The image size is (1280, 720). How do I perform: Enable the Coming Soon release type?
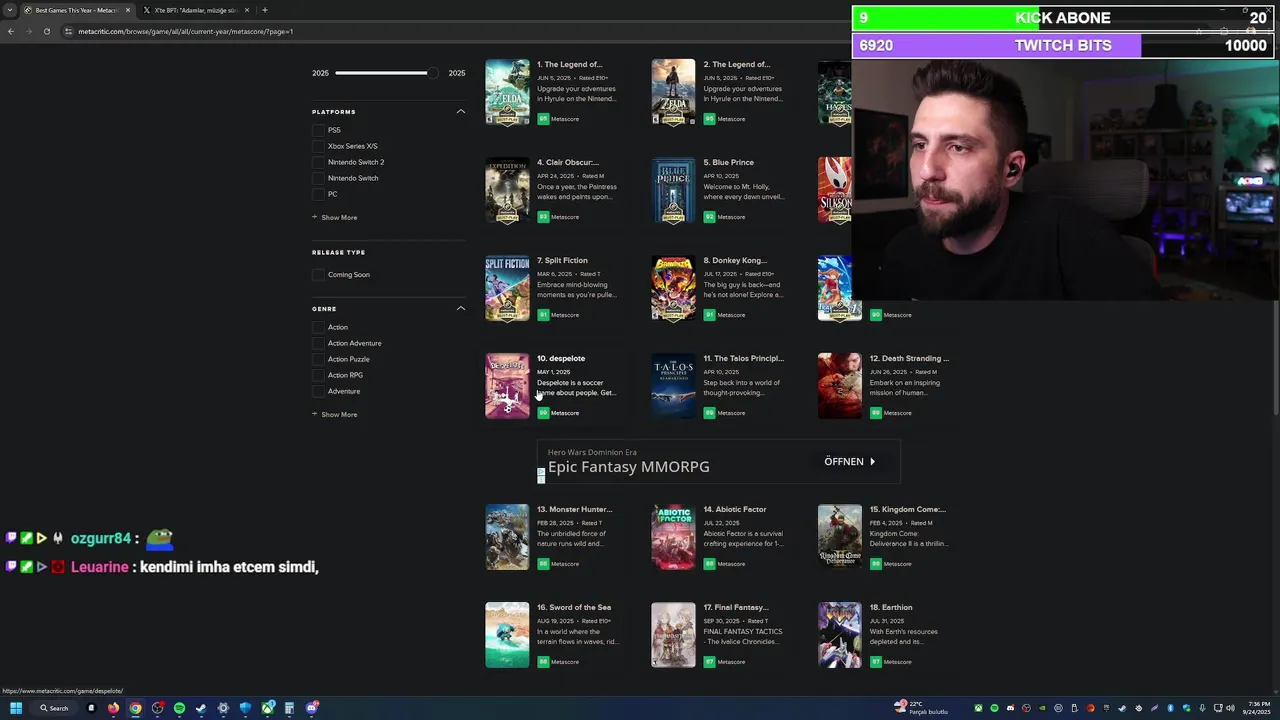pos(318,275)
